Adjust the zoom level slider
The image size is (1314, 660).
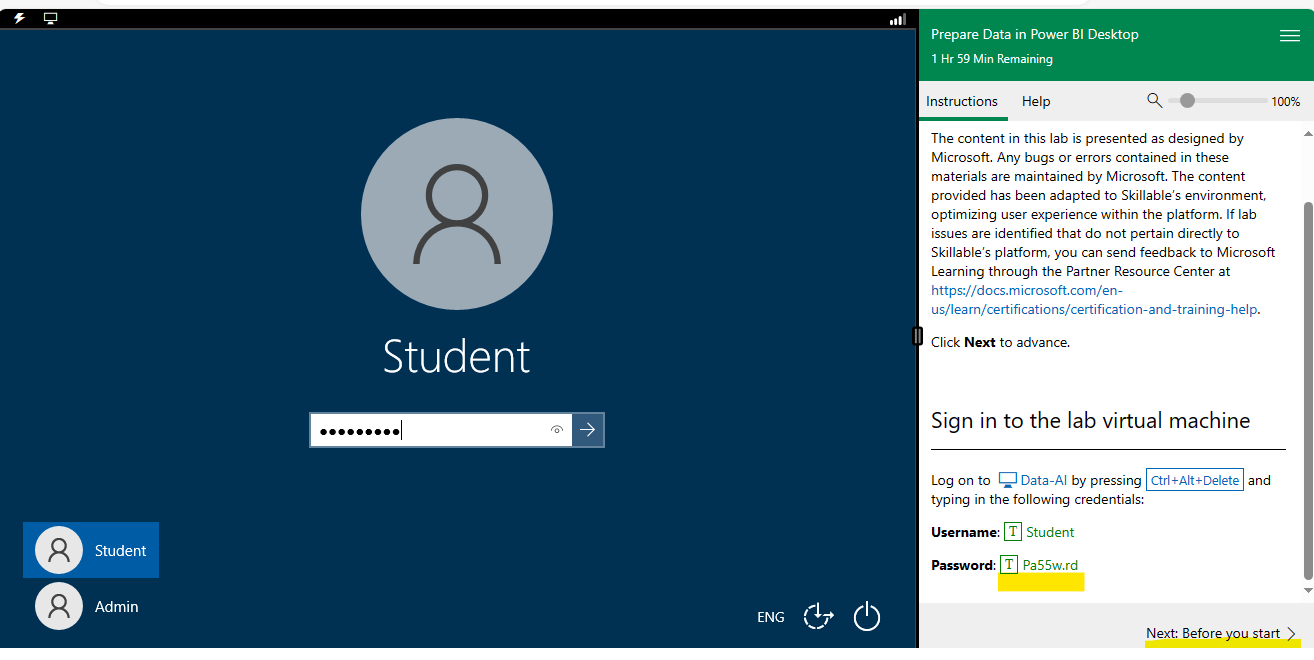1217,100
